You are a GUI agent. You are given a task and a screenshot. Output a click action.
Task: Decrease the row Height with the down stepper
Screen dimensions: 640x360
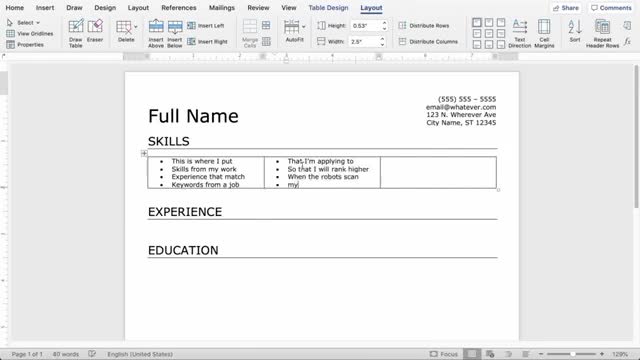tap(384, 28)
